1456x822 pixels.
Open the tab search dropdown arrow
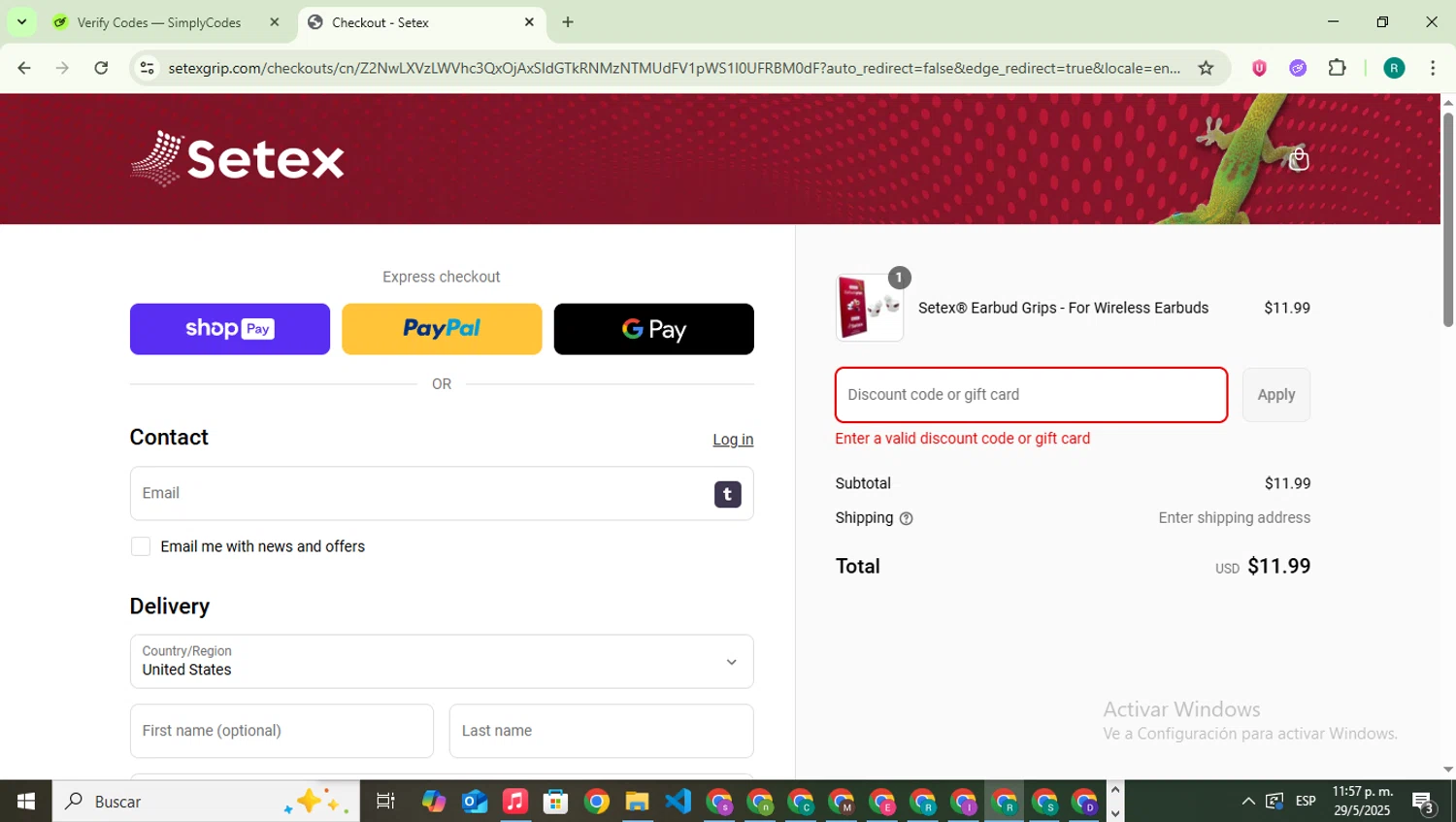point(21,21)
